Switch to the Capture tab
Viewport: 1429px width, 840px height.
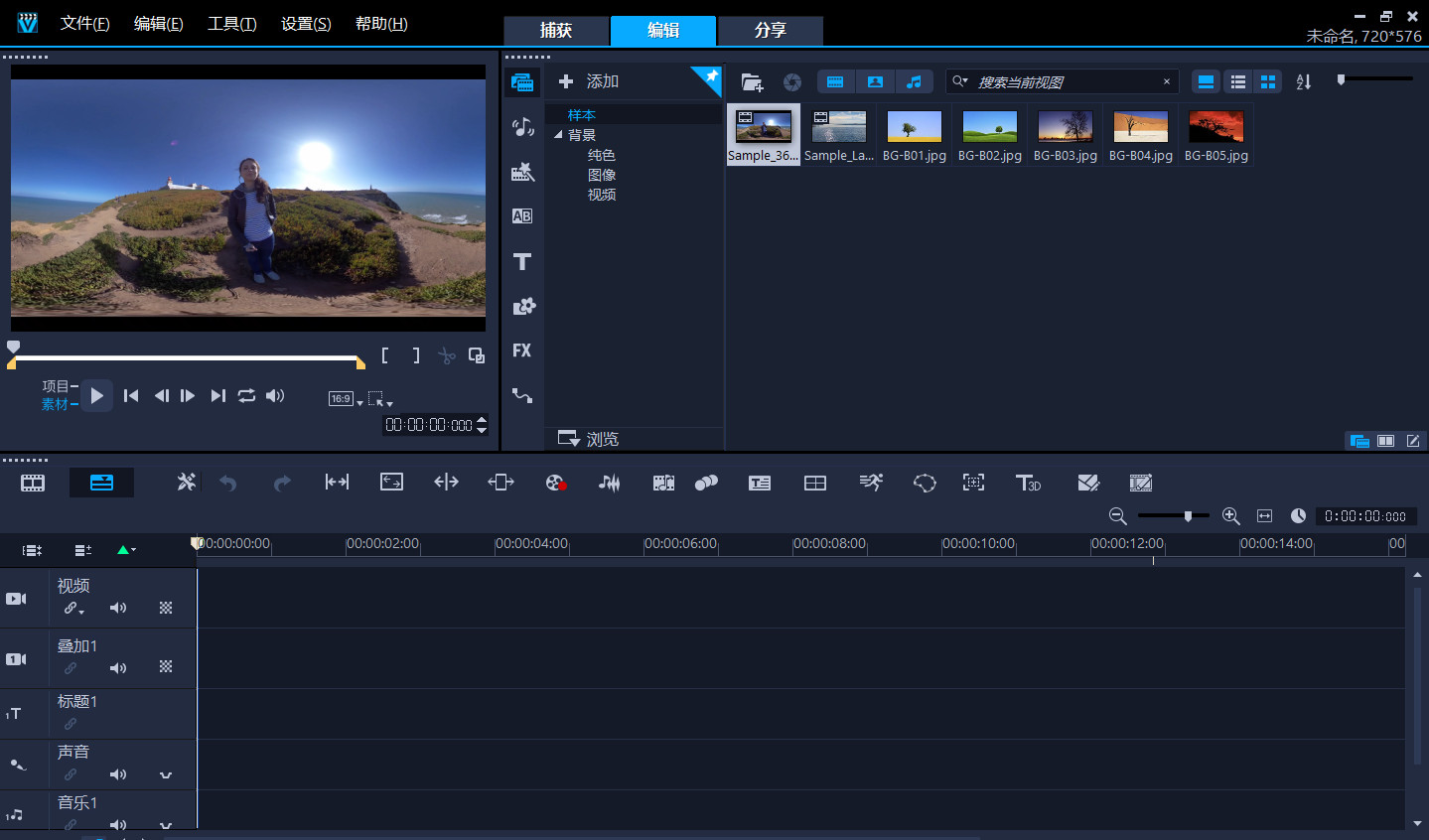pos(556,31)
